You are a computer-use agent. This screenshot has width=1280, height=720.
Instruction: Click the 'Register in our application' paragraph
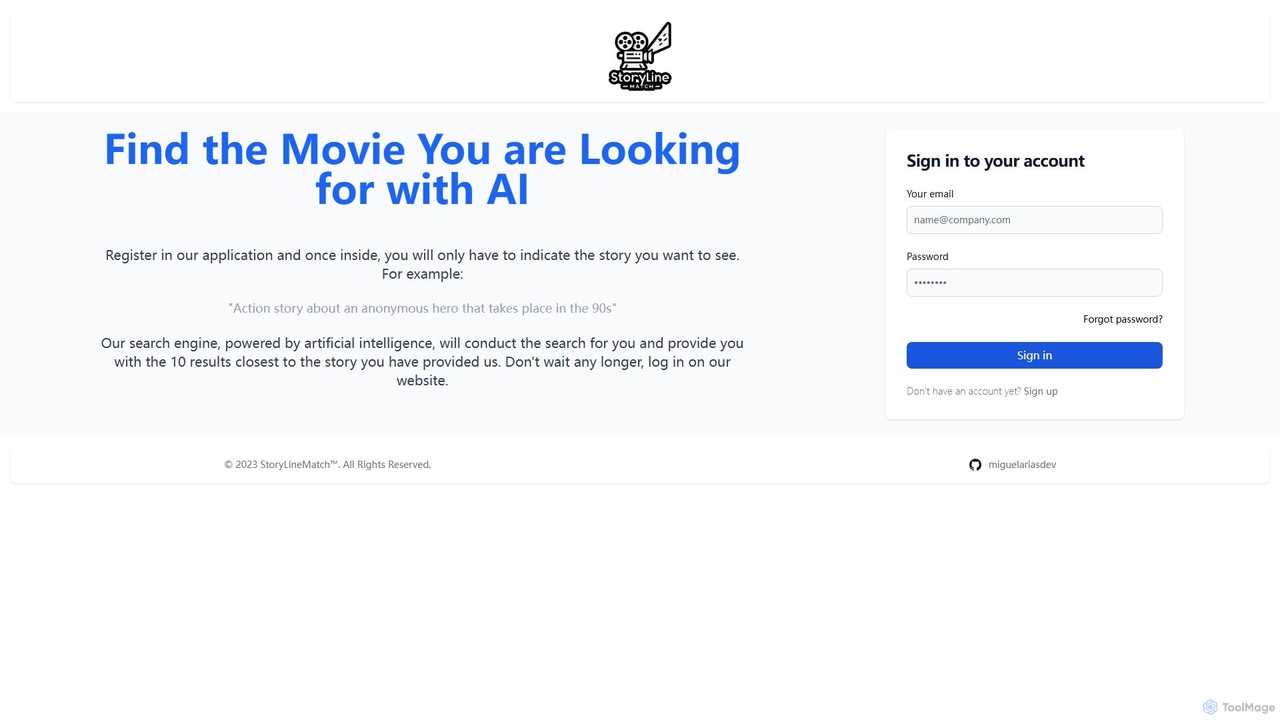coord(422,264)
